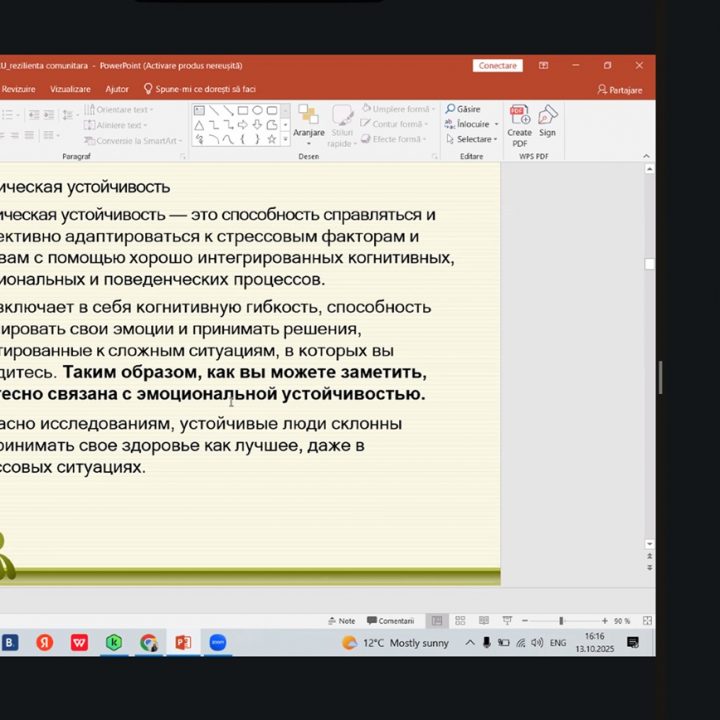The height and width of the screenshot is (720, 720).
Task: Click the Conectare sign-in button
Action: click(497, 66)
